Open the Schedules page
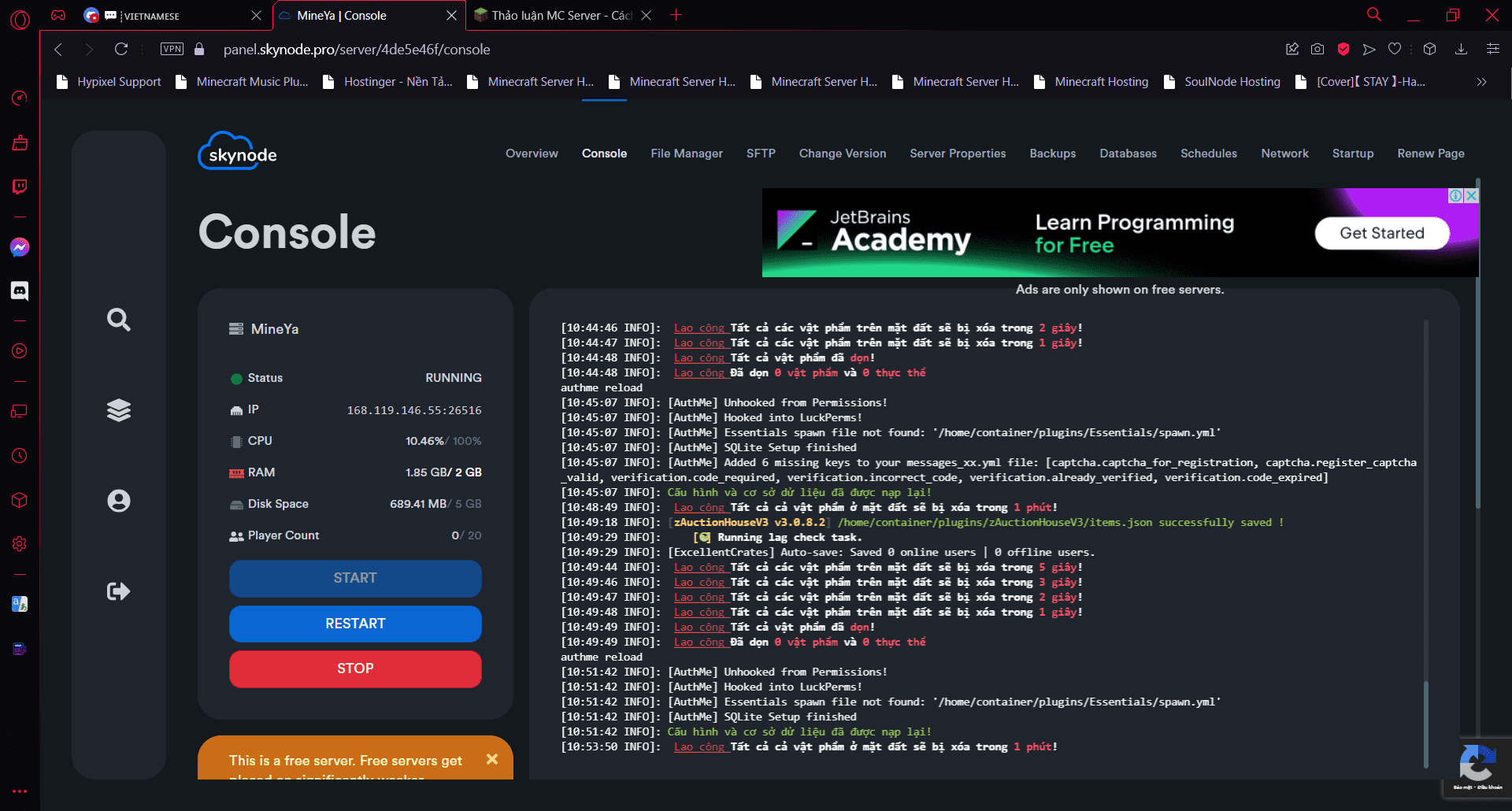This screenshot has height=811, width=1512. (1209, 154)
